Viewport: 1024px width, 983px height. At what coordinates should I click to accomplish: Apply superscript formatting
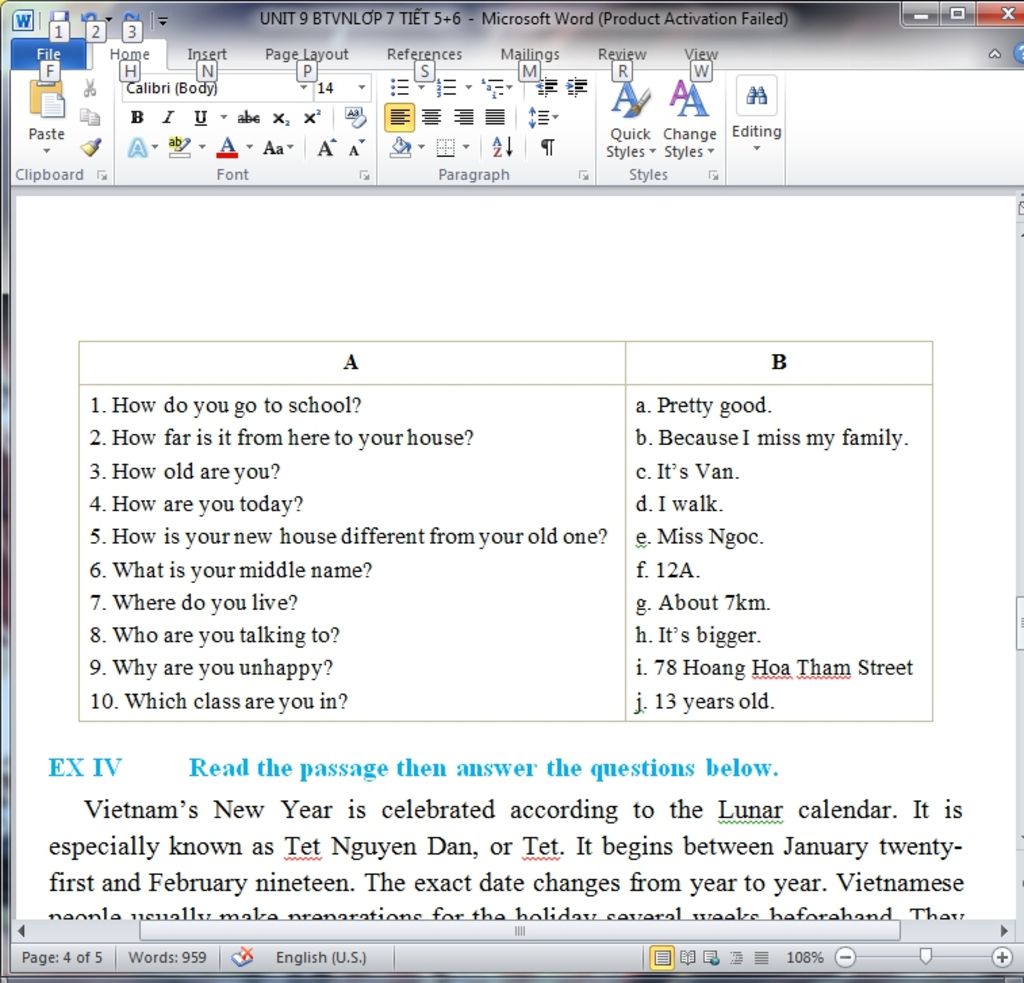(x=312, y=118)
